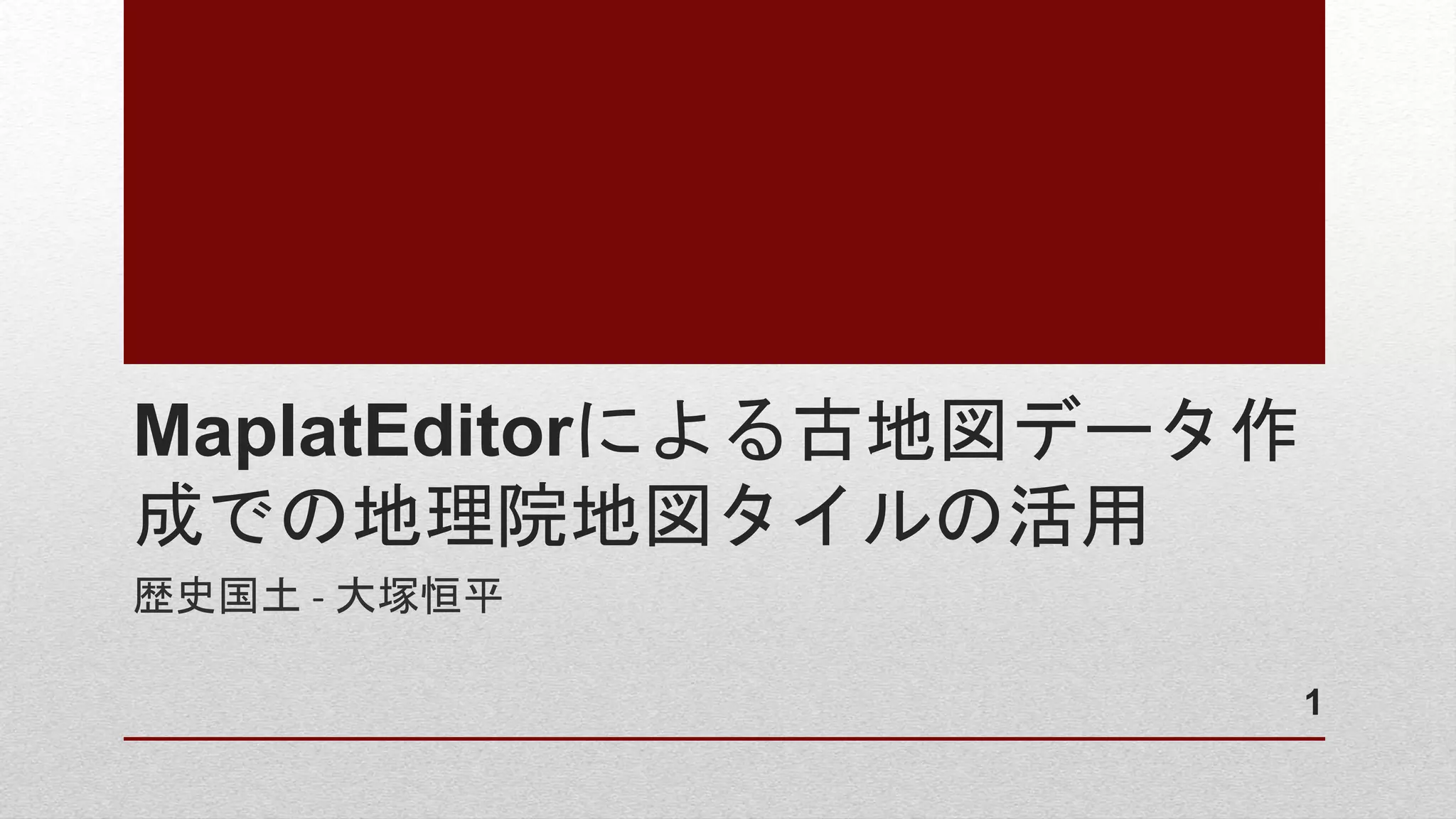Select the slide number 1

(1313, 703)
